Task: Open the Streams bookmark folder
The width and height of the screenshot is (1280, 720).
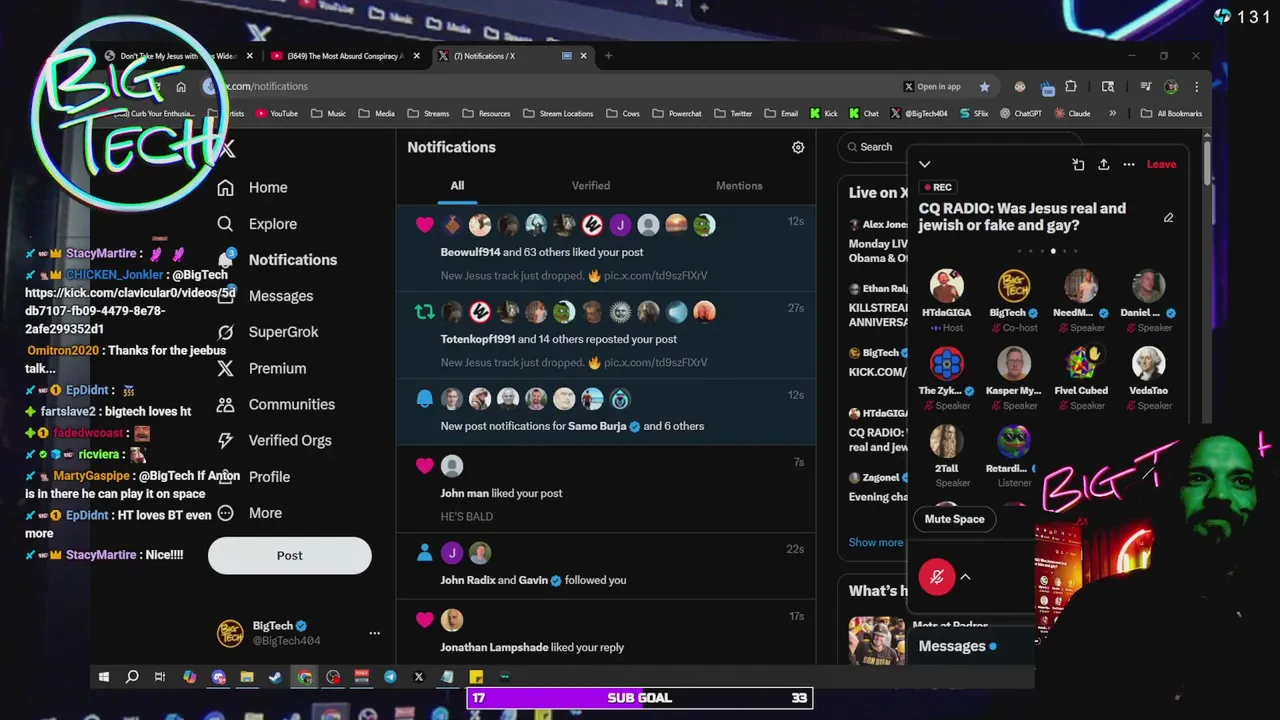Action: point(429,114)
